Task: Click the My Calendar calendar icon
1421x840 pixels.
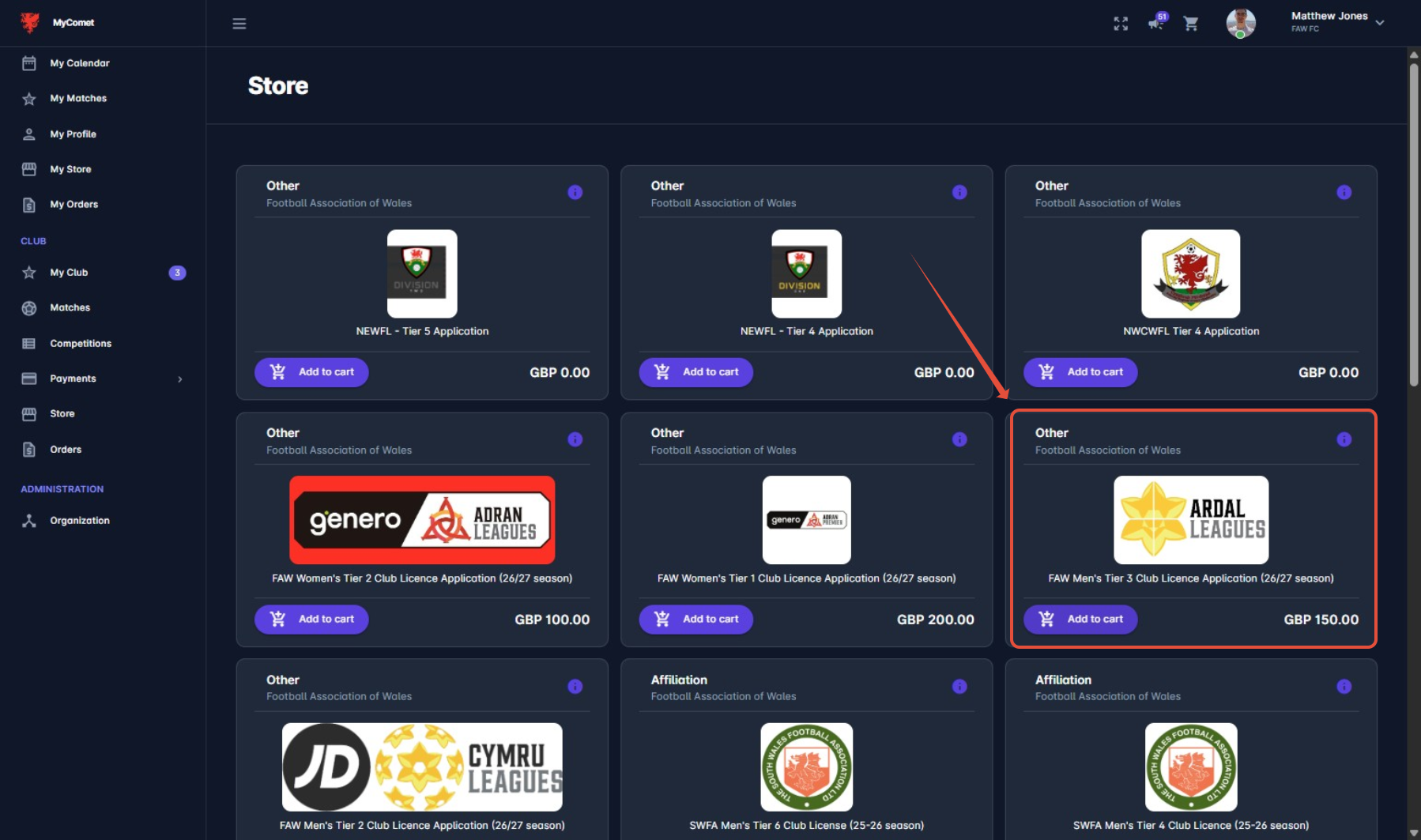Action: pos(29,63)
